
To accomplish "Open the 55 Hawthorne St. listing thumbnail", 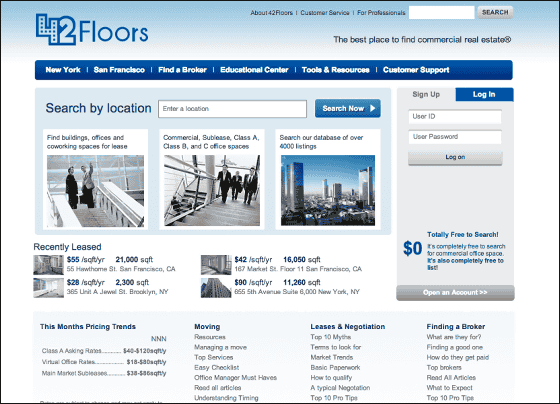I will pos(49,265).
